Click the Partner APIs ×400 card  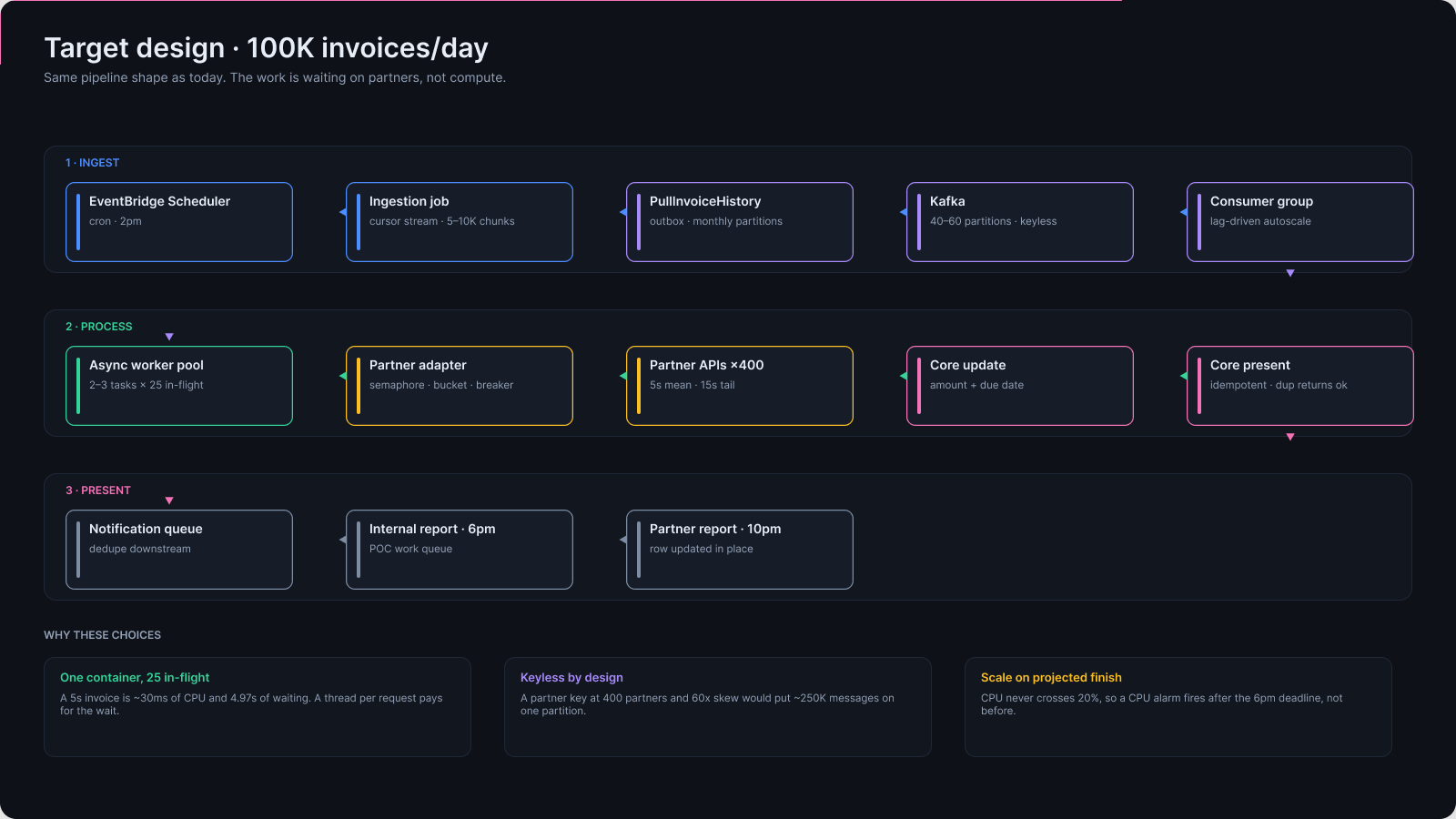tap(740, 386)
